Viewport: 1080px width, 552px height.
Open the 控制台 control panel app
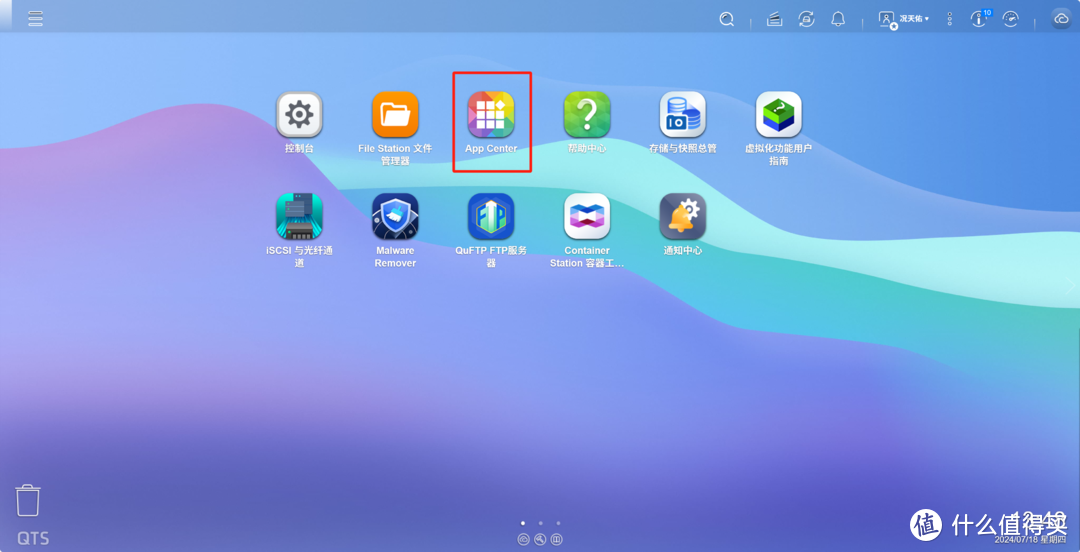coord(299,114)
